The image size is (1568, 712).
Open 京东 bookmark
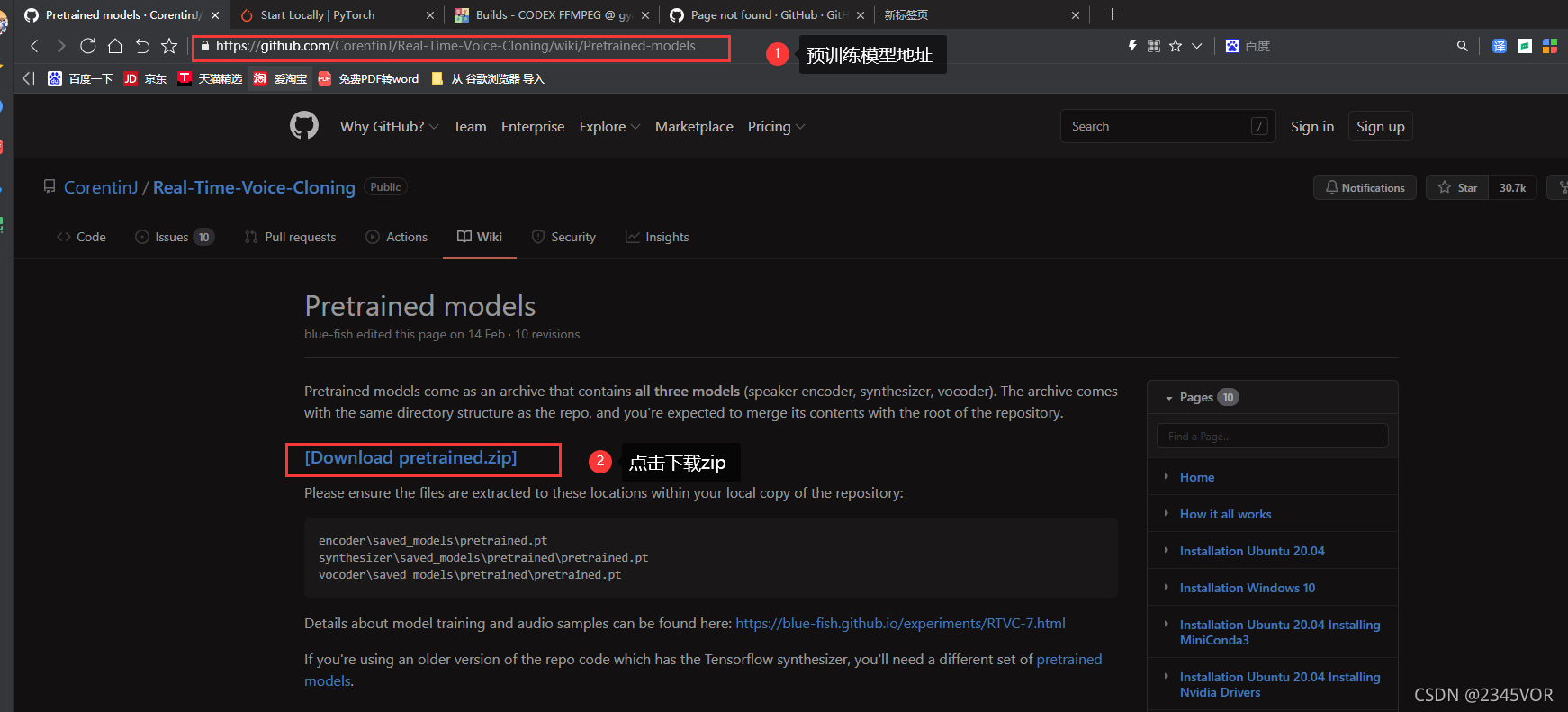coord(145,78)
